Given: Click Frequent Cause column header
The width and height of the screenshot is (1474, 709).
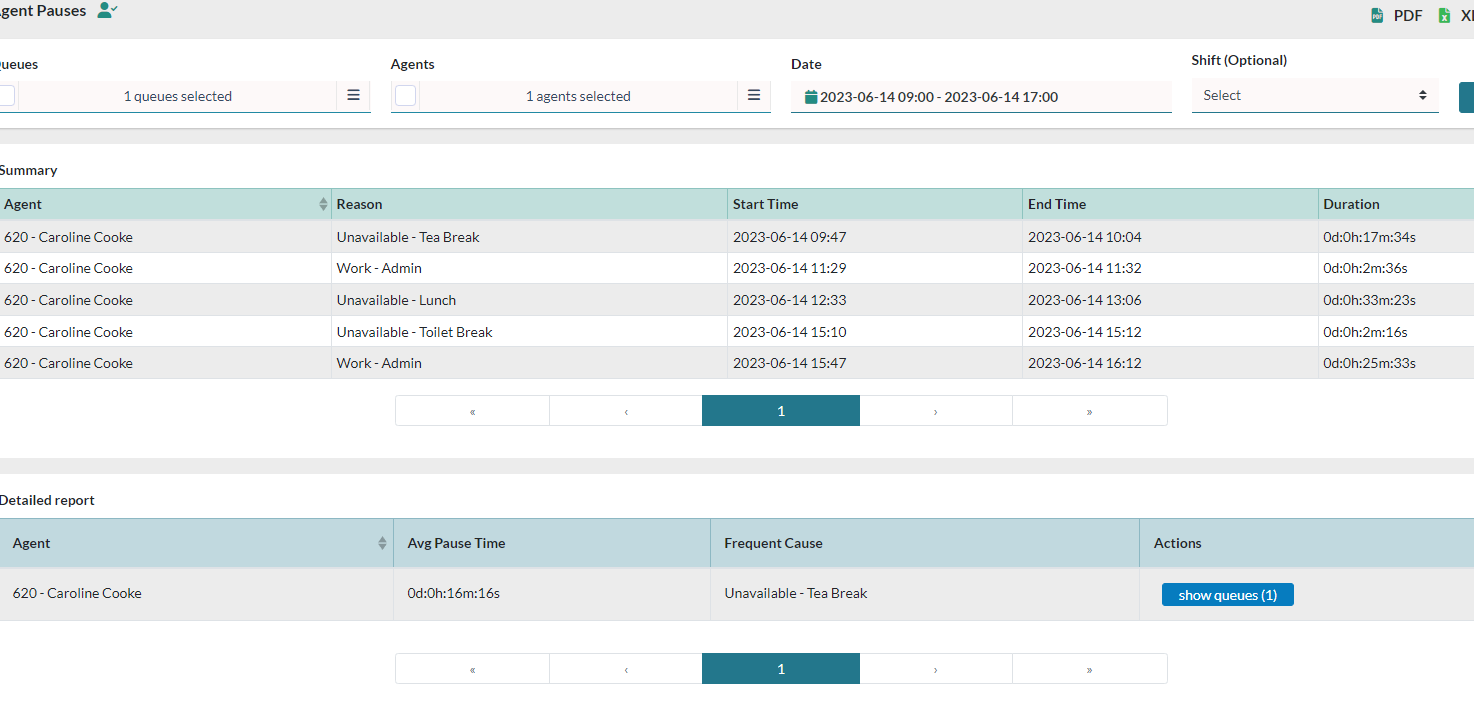Looking at the screenshot, I should 925,543.
